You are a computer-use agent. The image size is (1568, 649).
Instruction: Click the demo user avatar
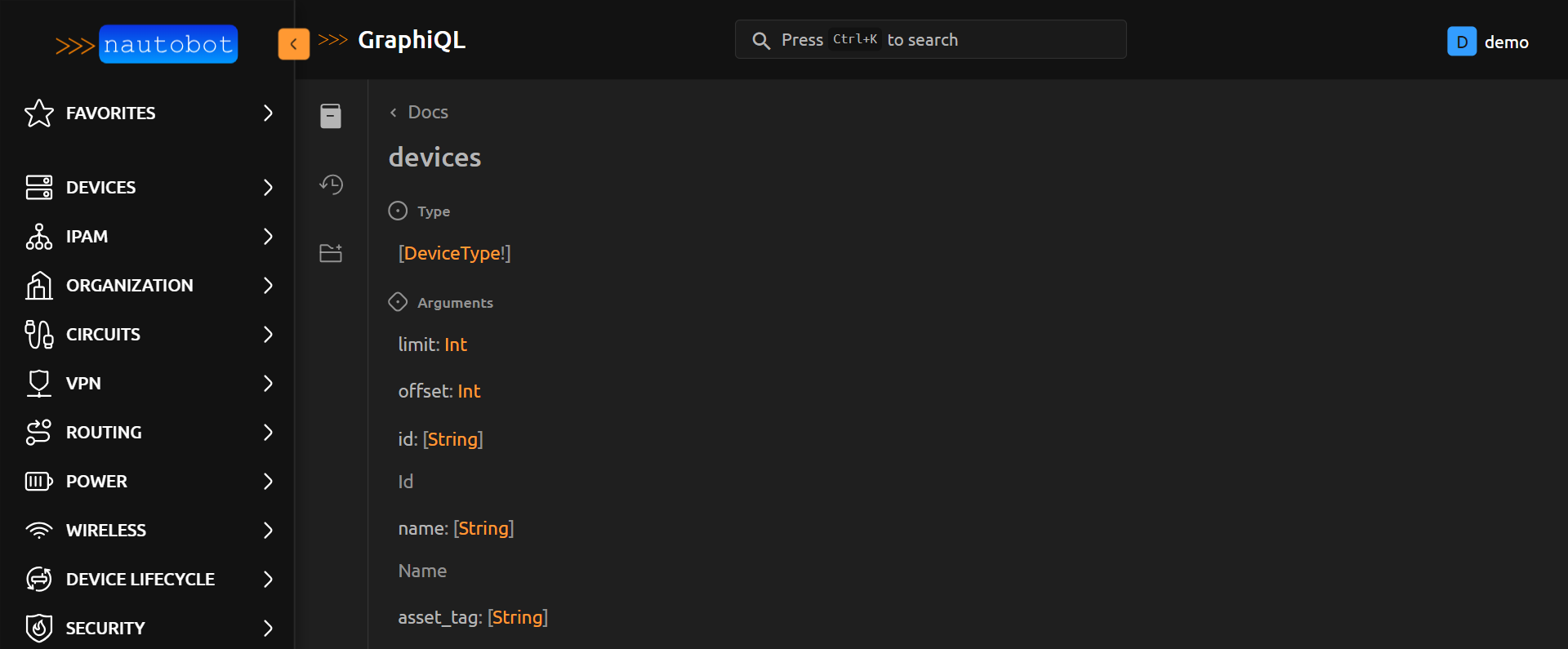tap(1461, 42)
